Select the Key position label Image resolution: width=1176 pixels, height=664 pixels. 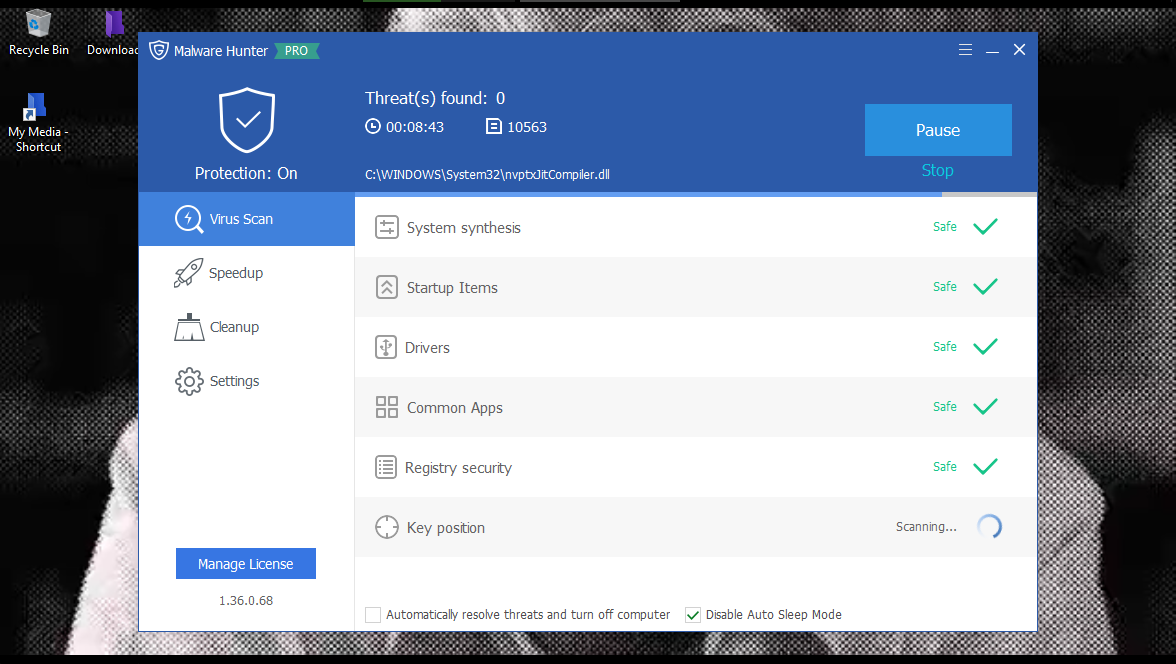(446, 528)
